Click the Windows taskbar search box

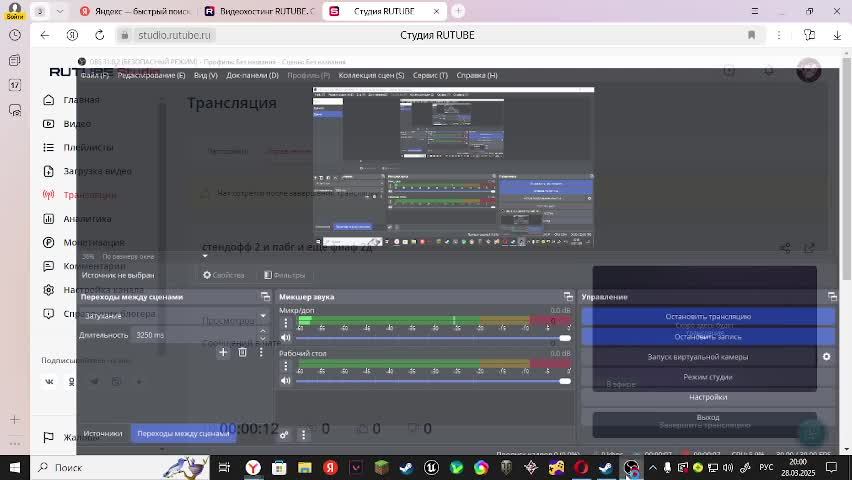(x=122, y=467)
